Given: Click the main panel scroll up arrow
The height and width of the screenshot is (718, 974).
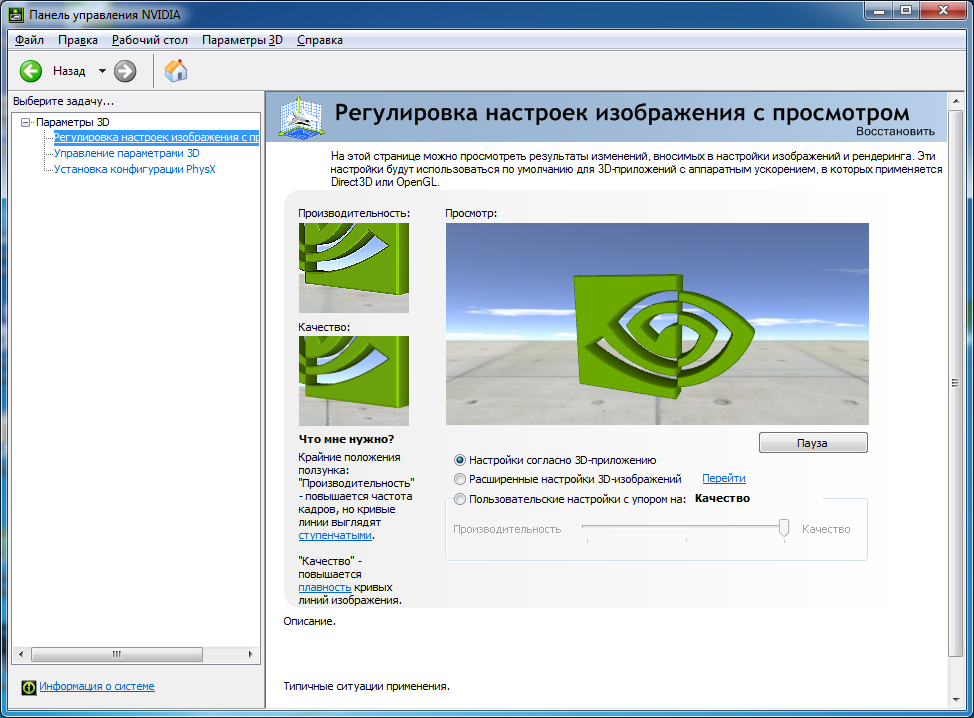Looking at the screenshot, I should pyautogui.click(x=955, y=101).
